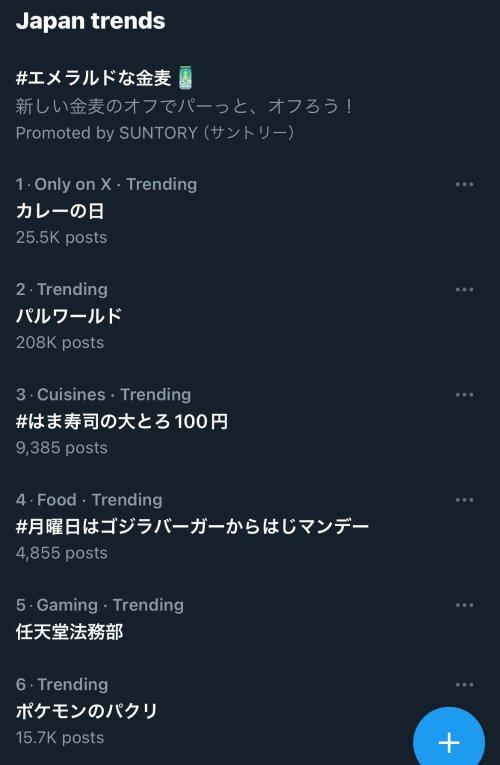The image size is (500, 765).
Task: Open more options for はま寿司 trend
Action: 464,395
